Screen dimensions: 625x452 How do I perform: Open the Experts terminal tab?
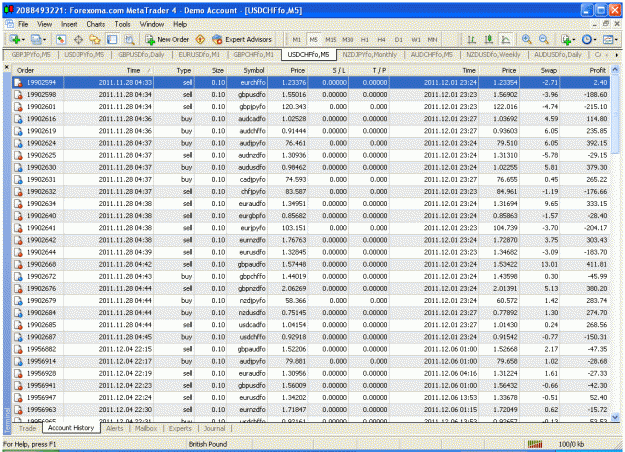pyautogui.click(x=180, y=428)
